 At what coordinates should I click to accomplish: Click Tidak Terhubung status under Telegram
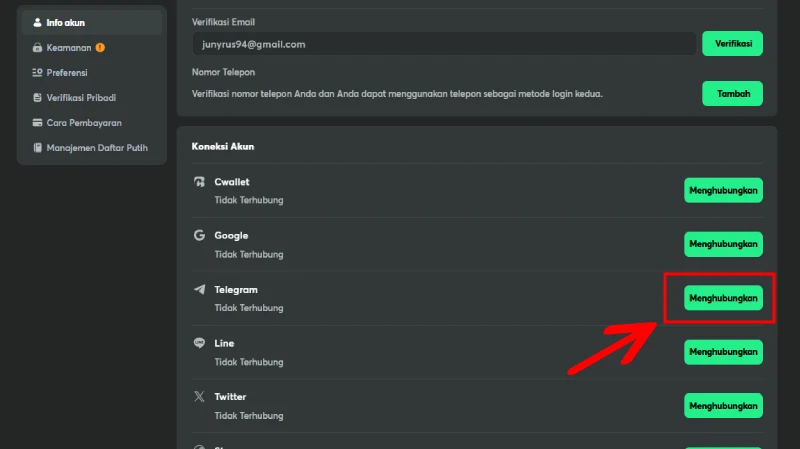pyautogui.click(x=249, y=308)
